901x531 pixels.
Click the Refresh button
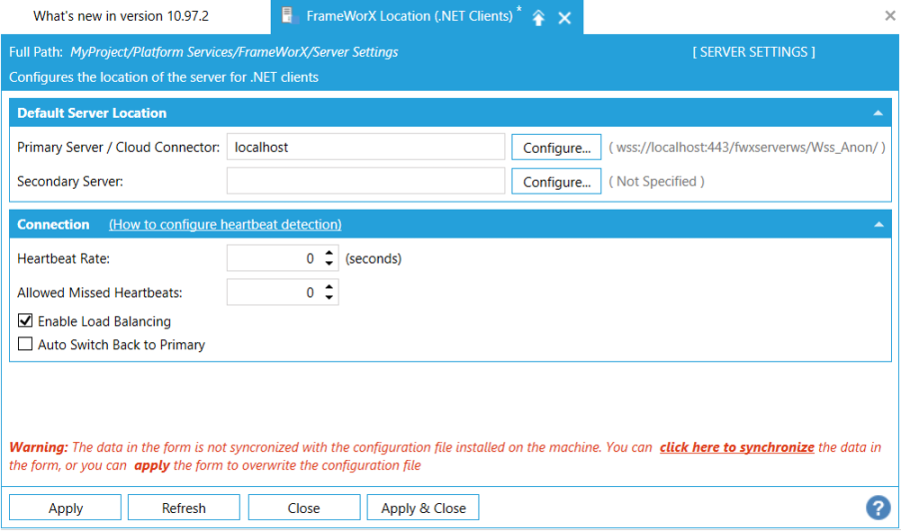pos(184,508)
